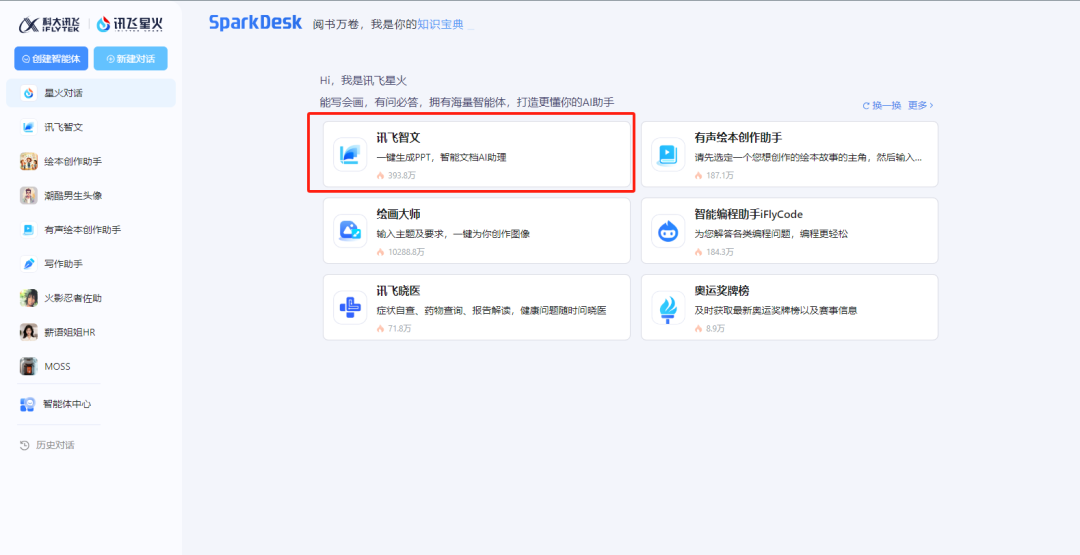Go to 智能体中心
Screen dimensions: 1080x555
pos(66,404)
